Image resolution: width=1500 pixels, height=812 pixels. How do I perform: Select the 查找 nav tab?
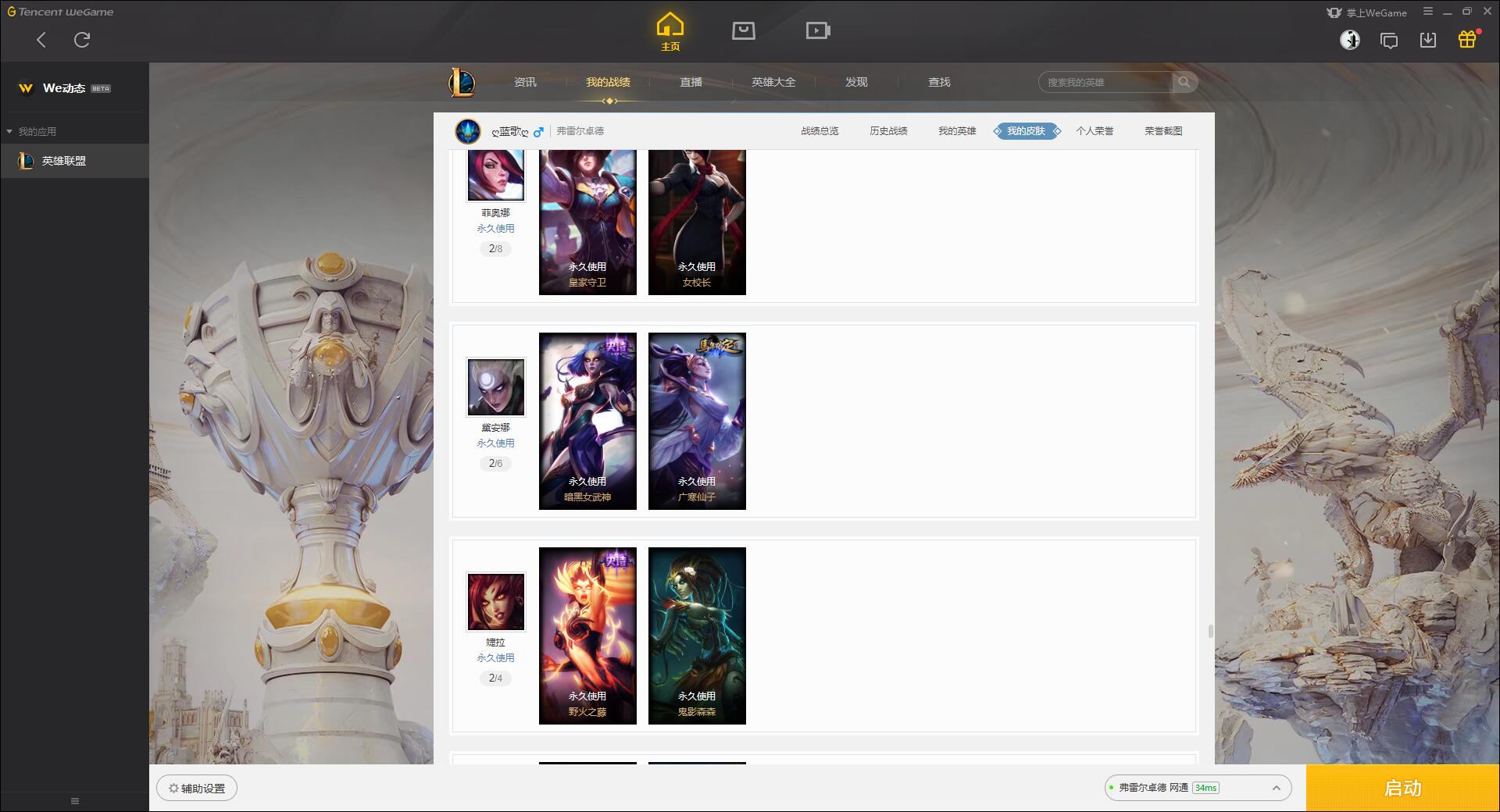[x=939, y=82]
